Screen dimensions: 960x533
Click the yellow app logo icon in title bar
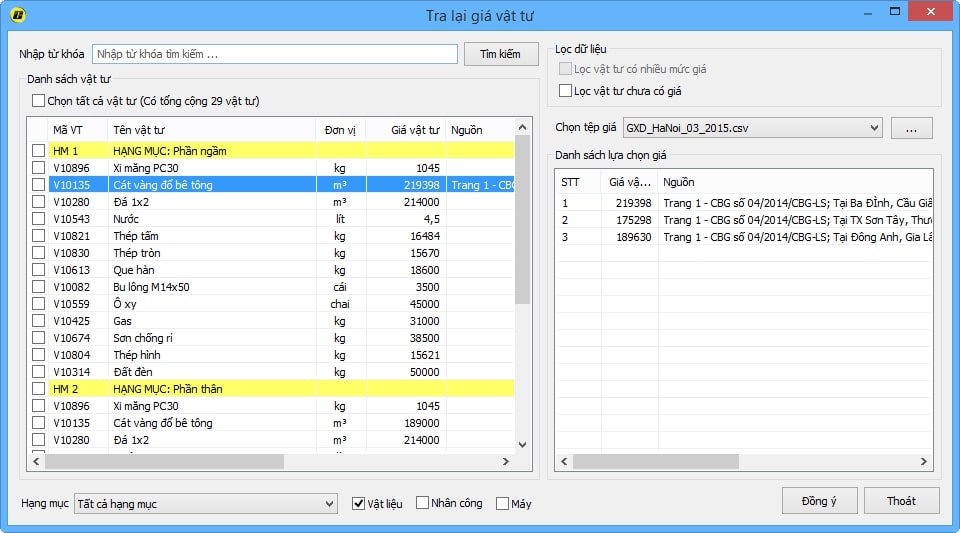17,14
